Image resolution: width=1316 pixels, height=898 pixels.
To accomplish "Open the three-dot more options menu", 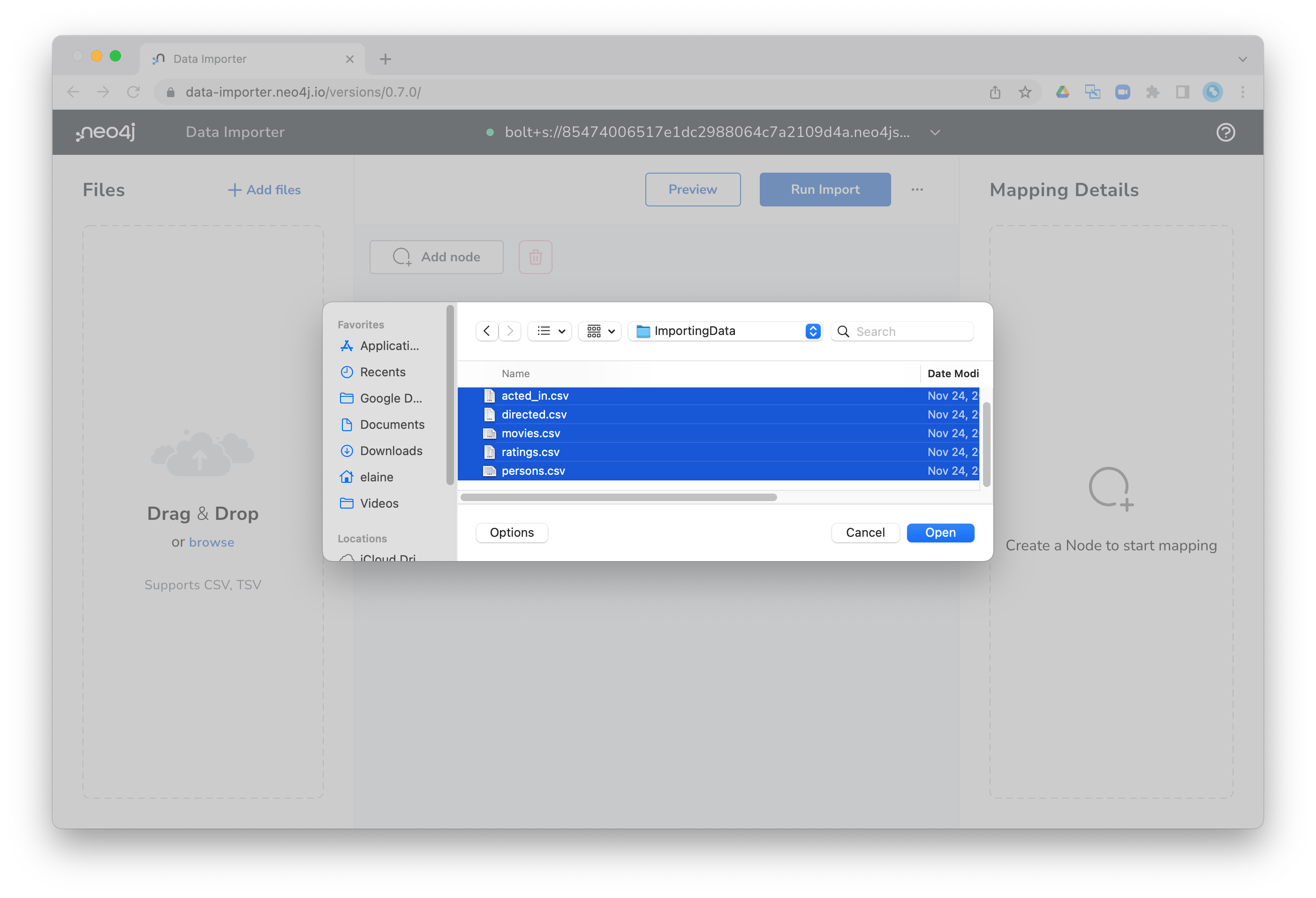I will click(x=917, y=190).
